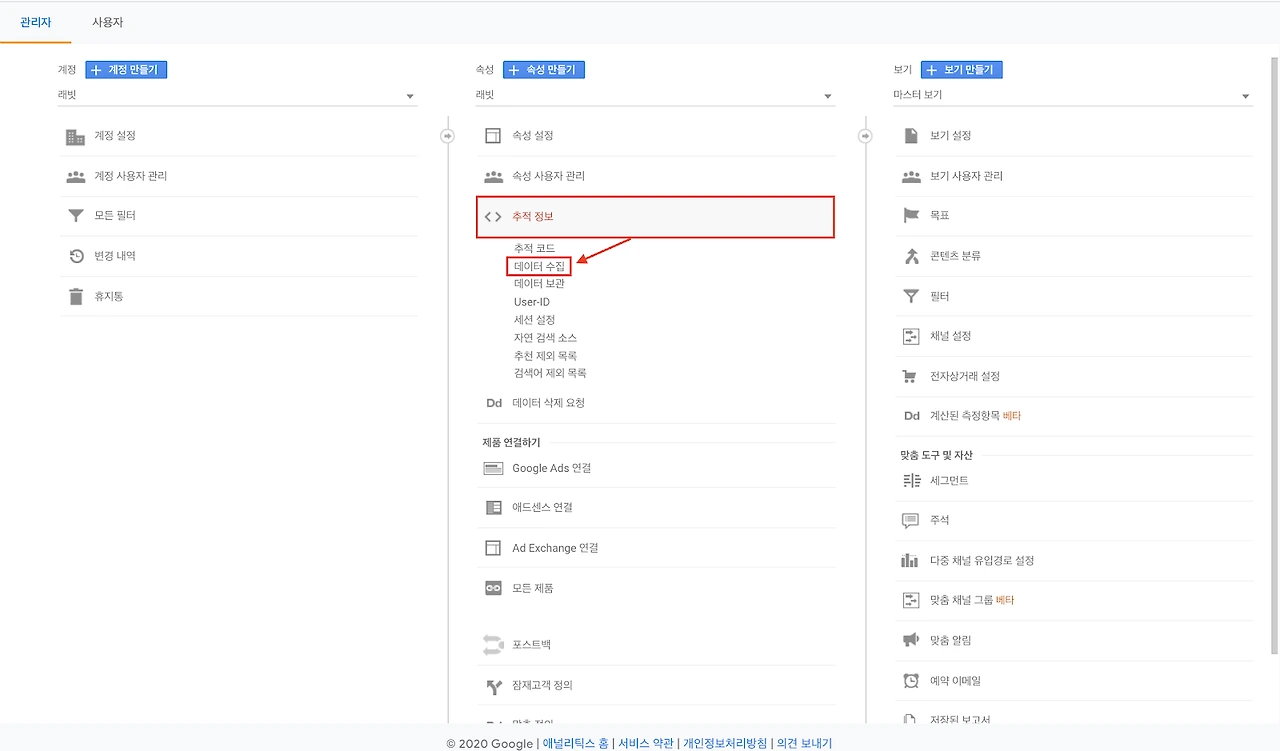This screenshot has height=751, width=1280.
Task: Collapse the 추적 정보 section
Action: coord(655,217)
